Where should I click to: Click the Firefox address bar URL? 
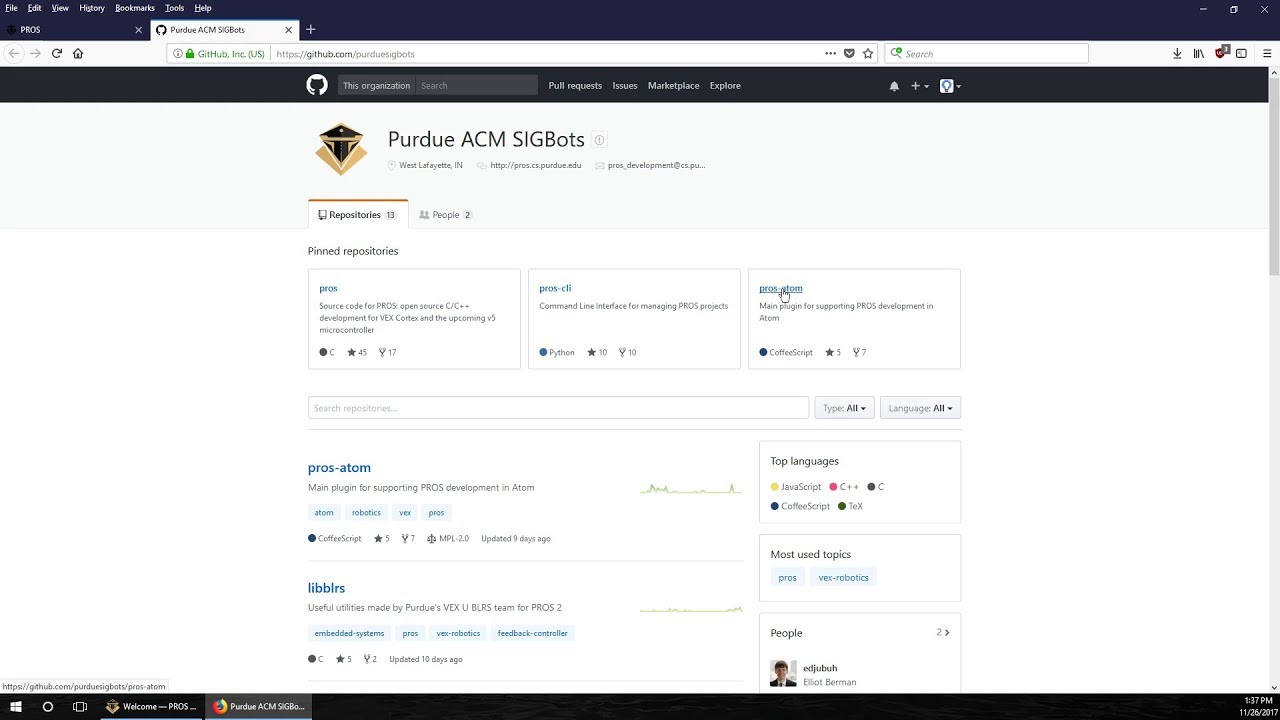(345, 54)
